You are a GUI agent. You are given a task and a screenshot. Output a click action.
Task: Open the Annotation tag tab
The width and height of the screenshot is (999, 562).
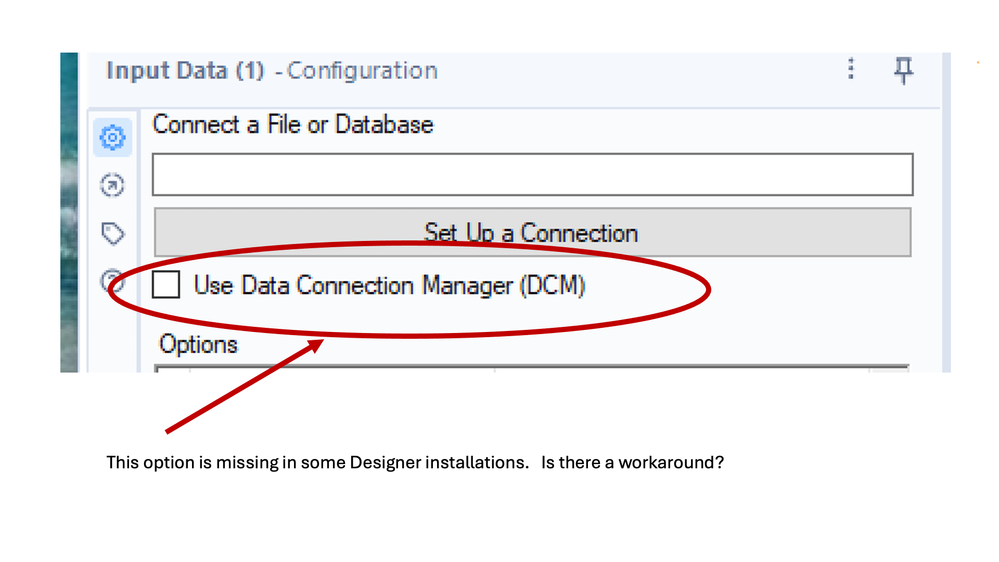(113, 234)
